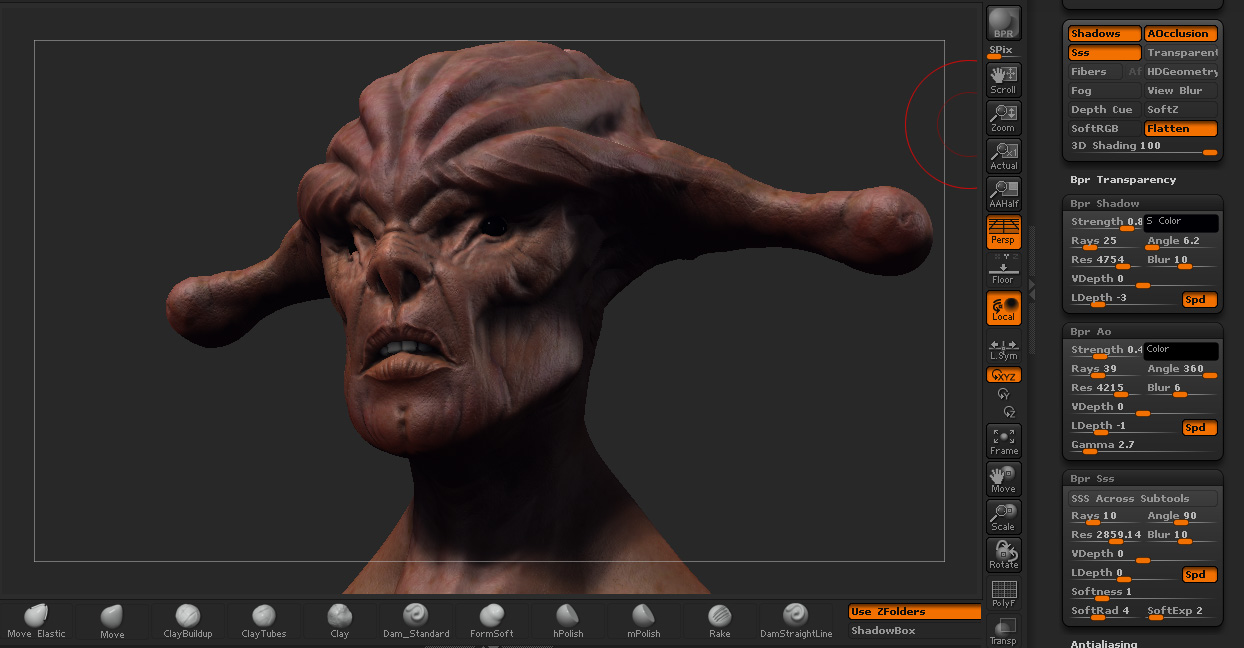Set canvas to AAHalf size
This screenshot has height=648, width=1244.
pos(1003,194)
